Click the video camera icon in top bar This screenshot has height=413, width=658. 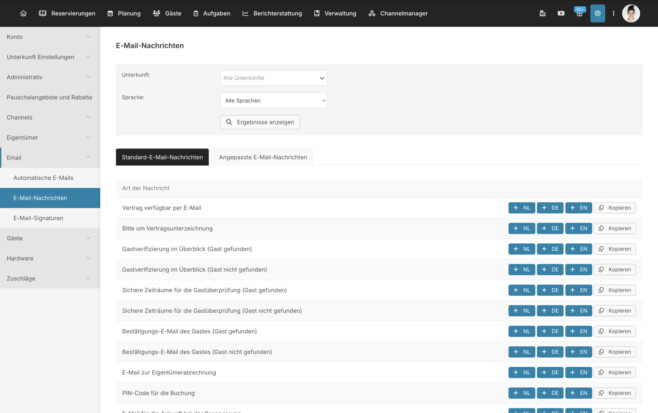click(561, 13)
